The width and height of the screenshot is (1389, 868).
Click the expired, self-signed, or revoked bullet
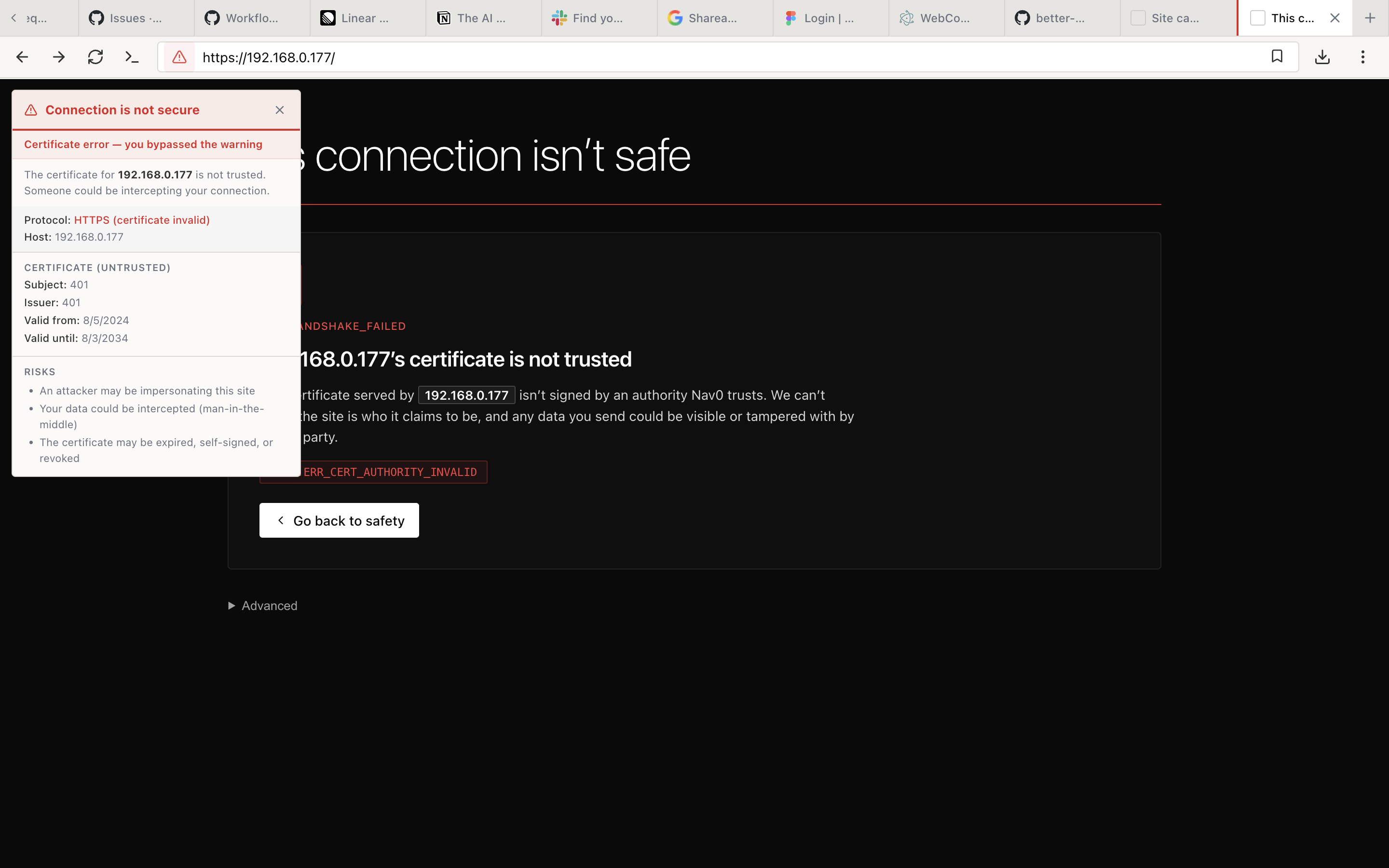[156, 450]
